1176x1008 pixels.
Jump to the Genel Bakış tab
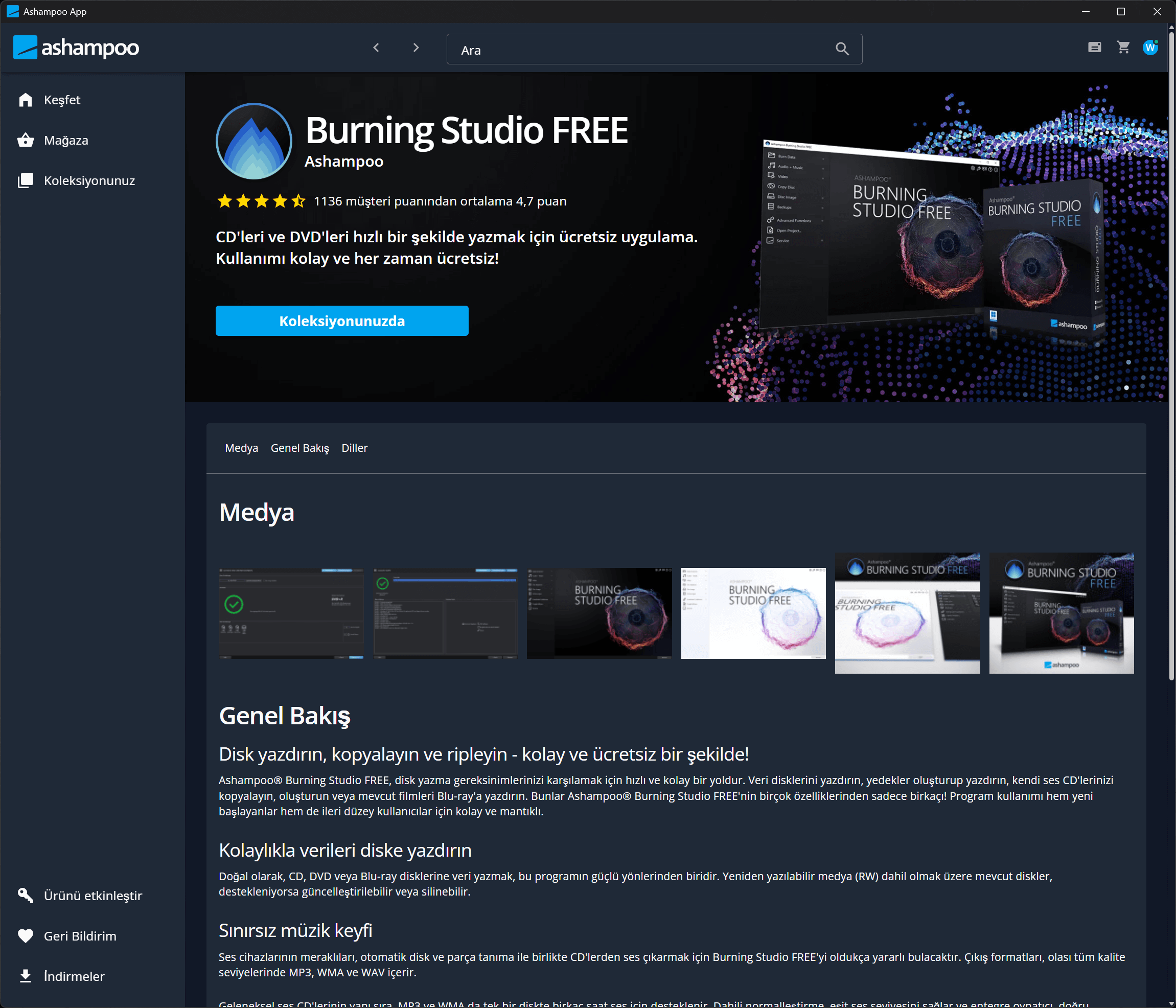point(299,448)
